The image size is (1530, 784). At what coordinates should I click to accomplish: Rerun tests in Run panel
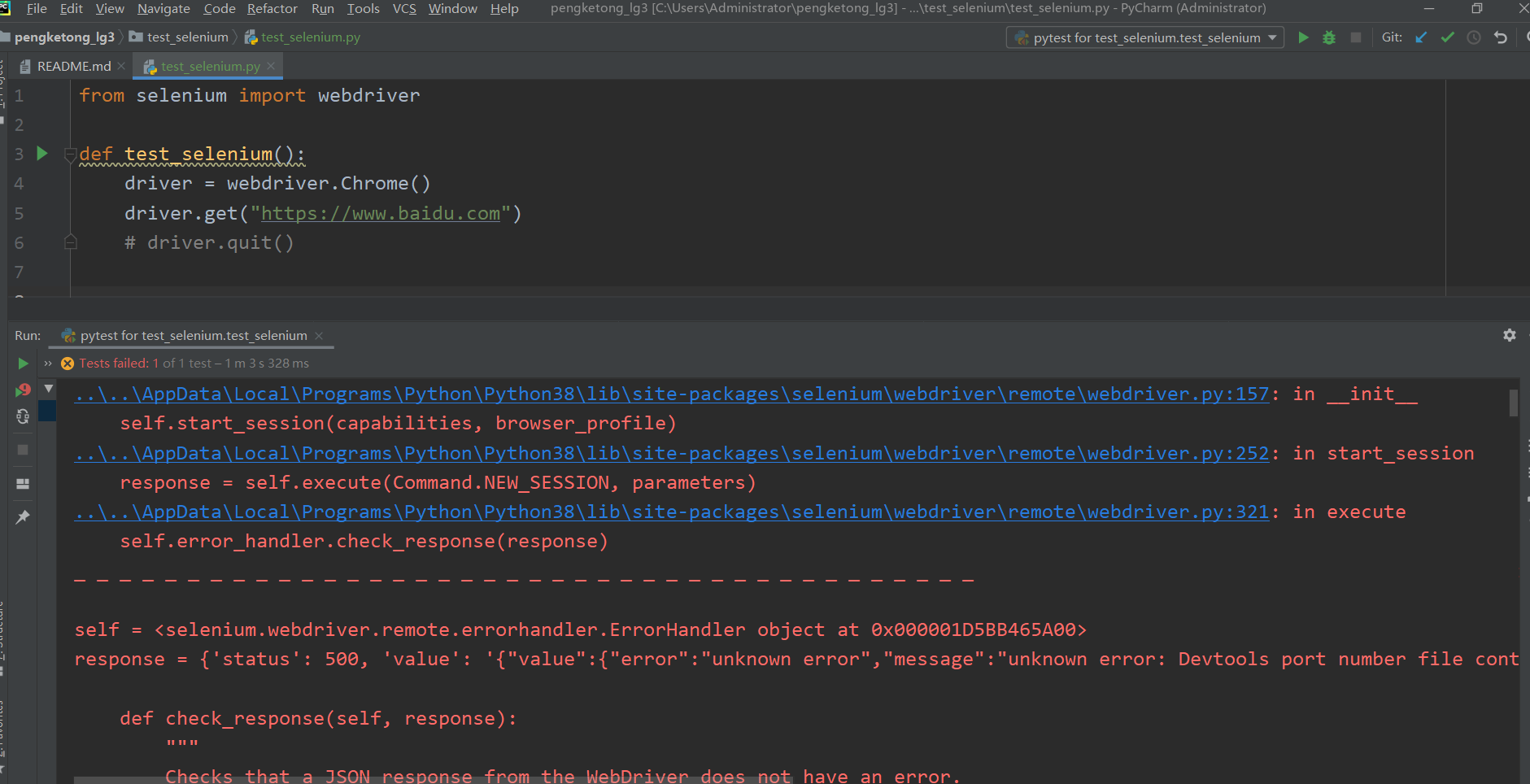23,364
